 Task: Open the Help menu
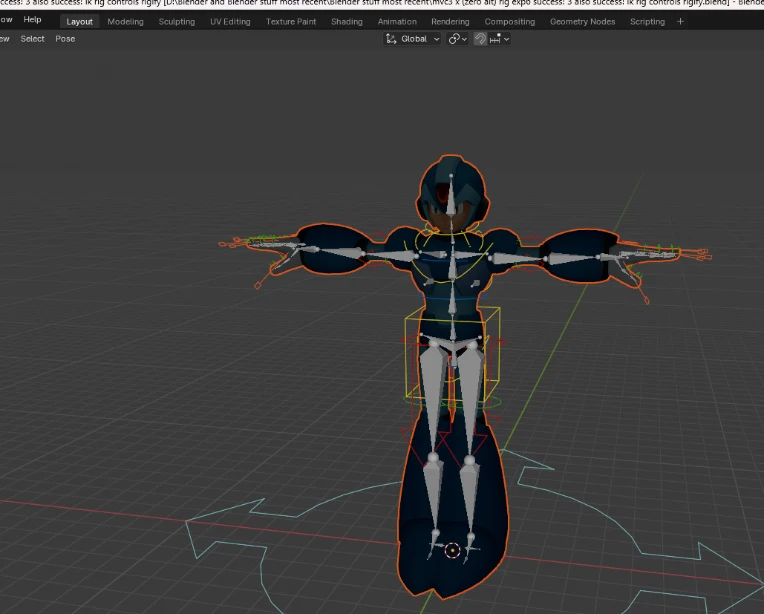point(32,19)
